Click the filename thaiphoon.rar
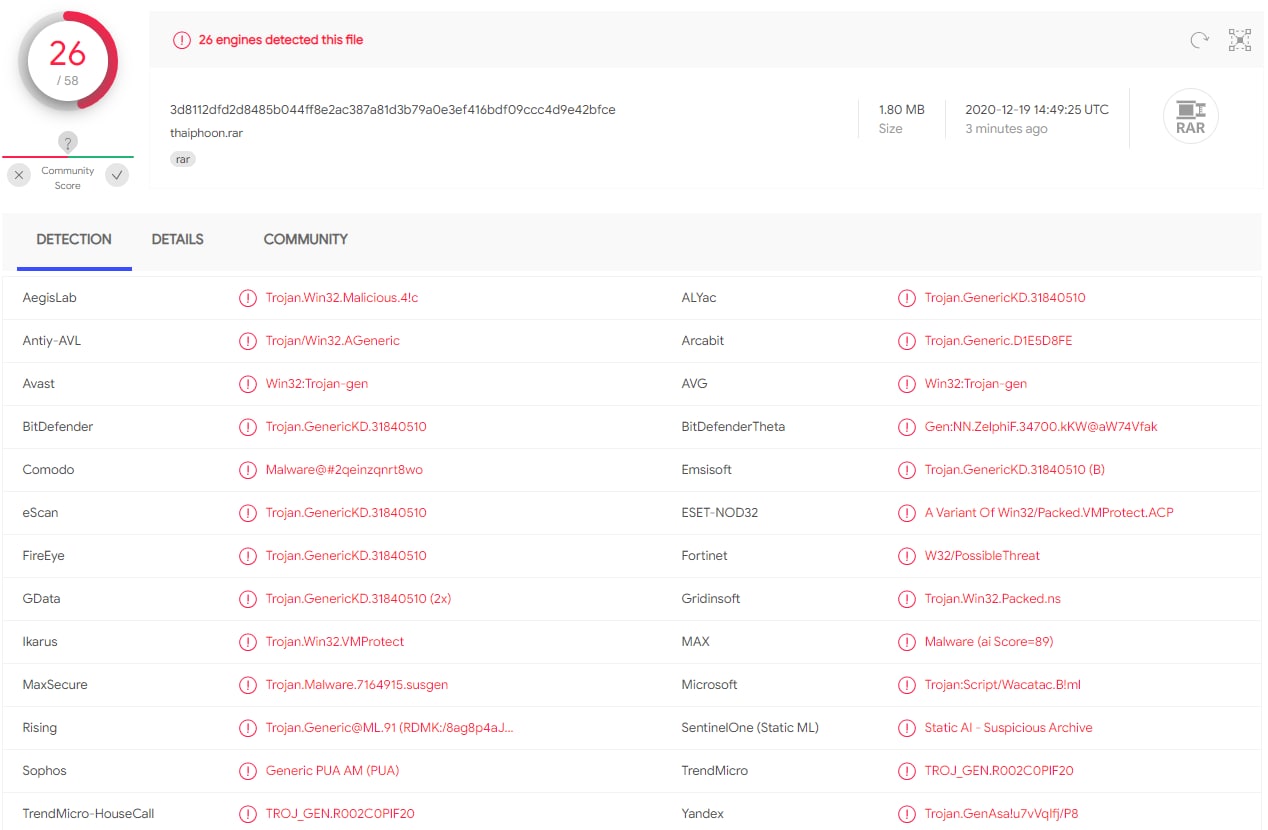Image resolution: width=1268 pixels, height=830 pixels. point(206,133)
